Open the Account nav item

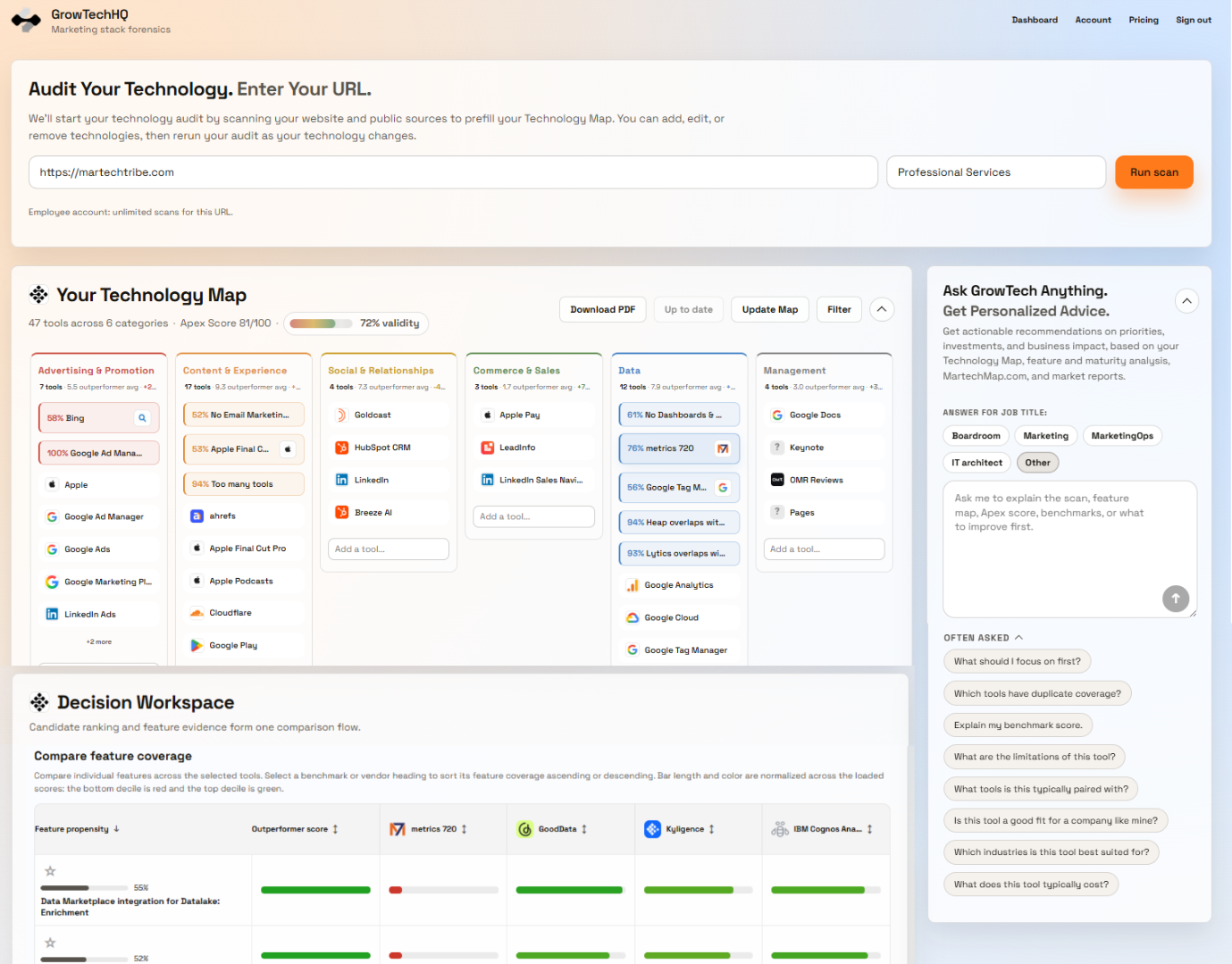pyautogui.click(x=1093, y=20)
